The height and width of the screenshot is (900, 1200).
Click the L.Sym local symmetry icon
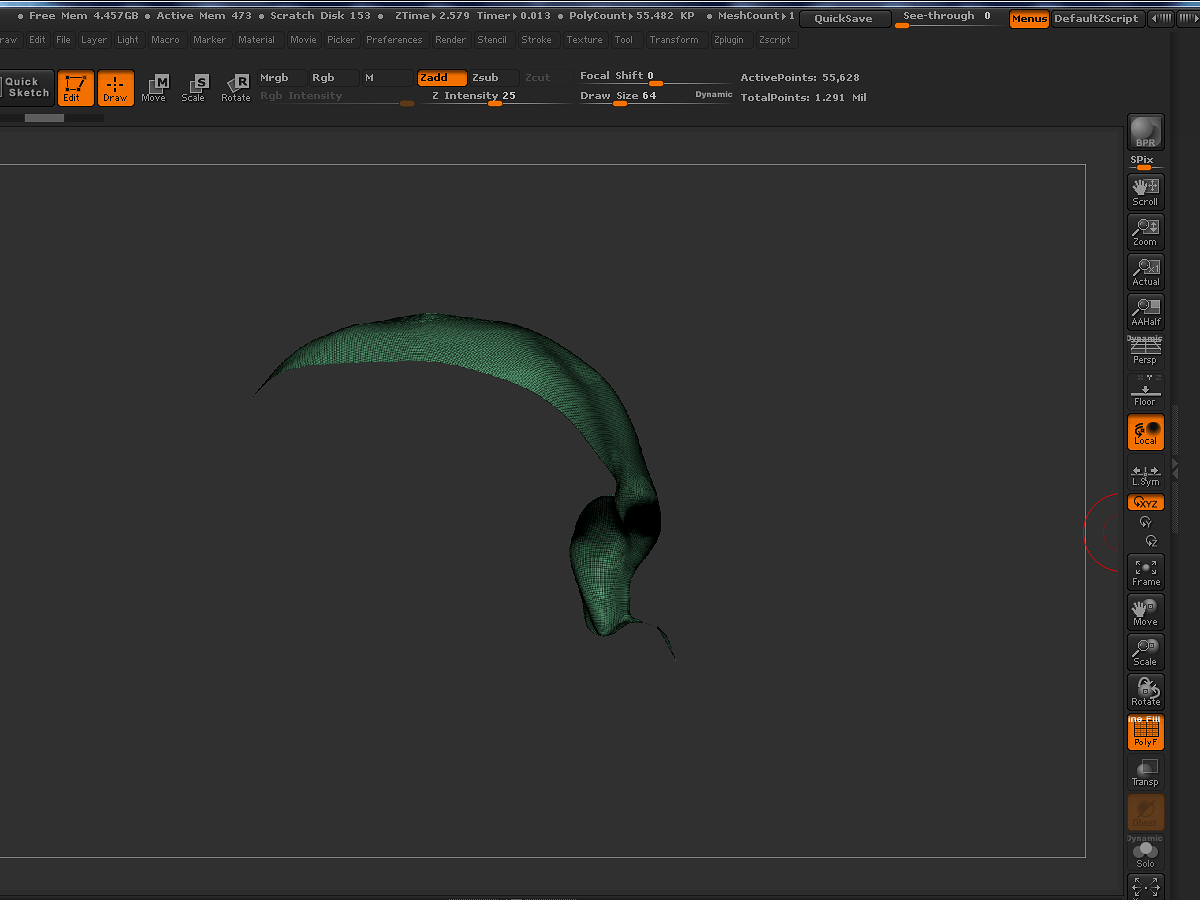tap(1145, 472)
